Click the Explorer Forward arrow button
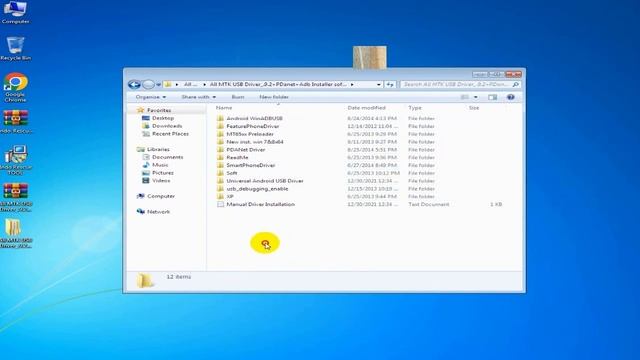640x360 pixels. pyautogui.click(x=148, y=84)
